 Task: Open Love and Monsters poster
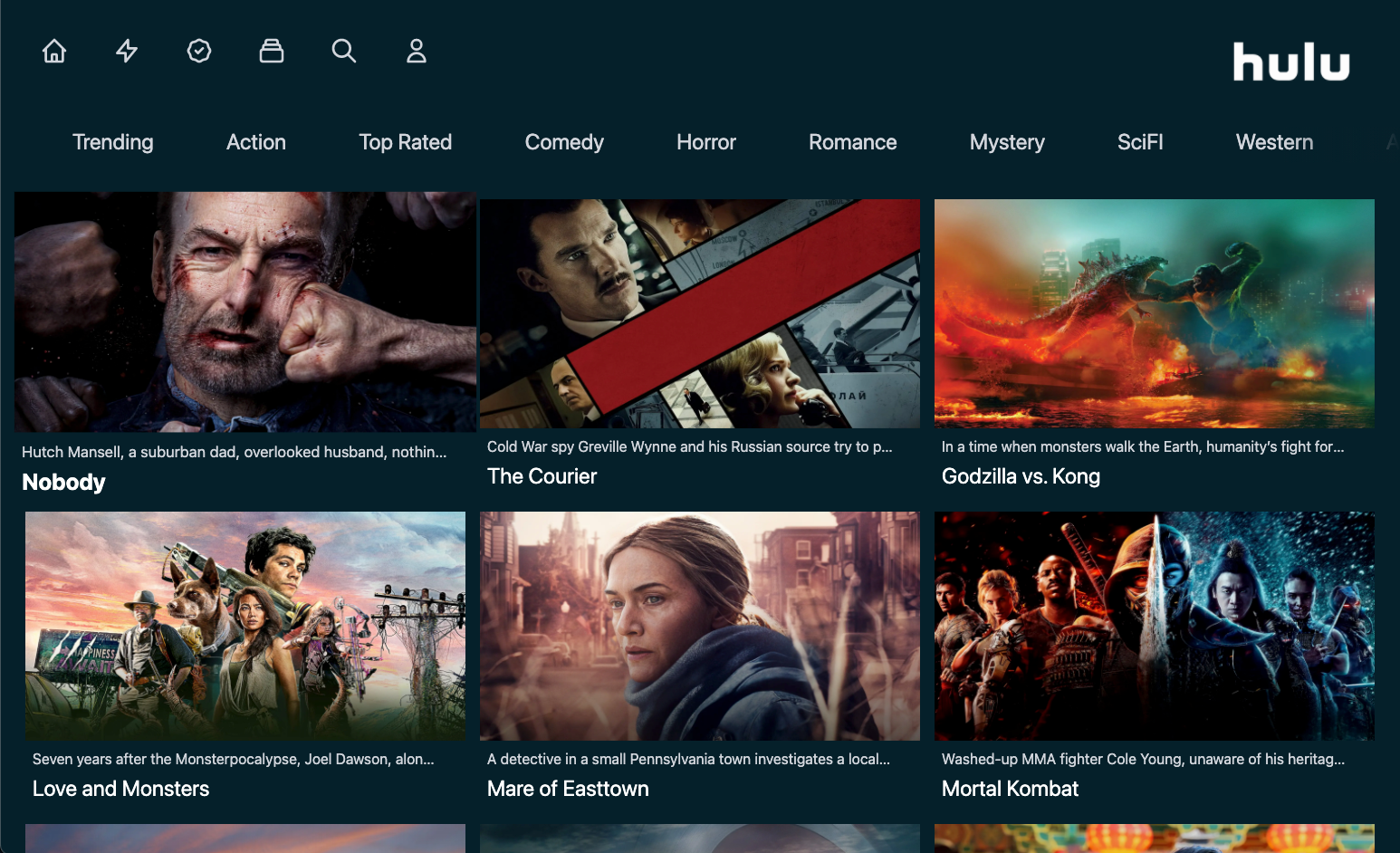click(245, 626)
